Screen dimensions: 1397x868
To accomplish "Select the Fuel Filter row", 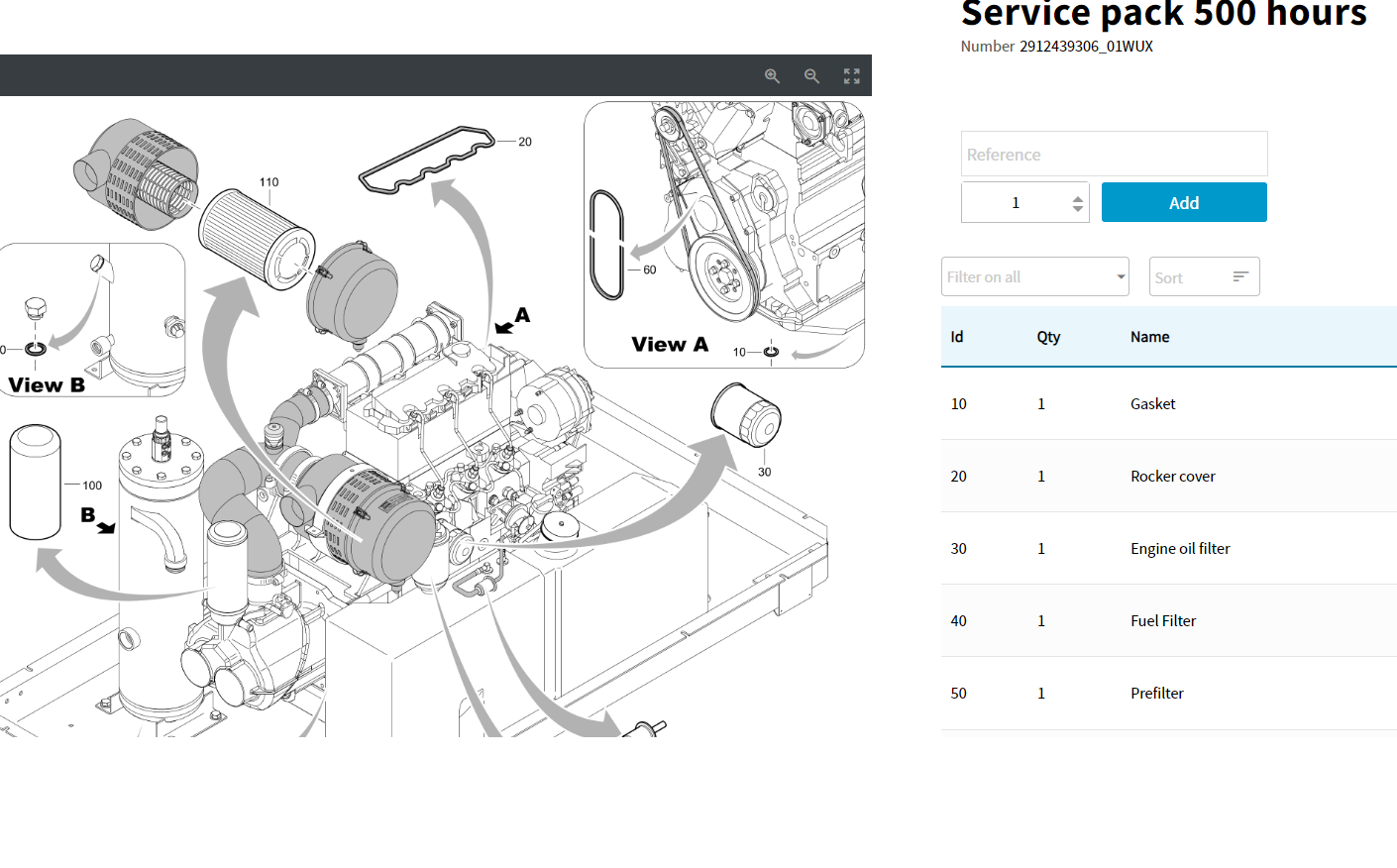I will pos(1163,621).
